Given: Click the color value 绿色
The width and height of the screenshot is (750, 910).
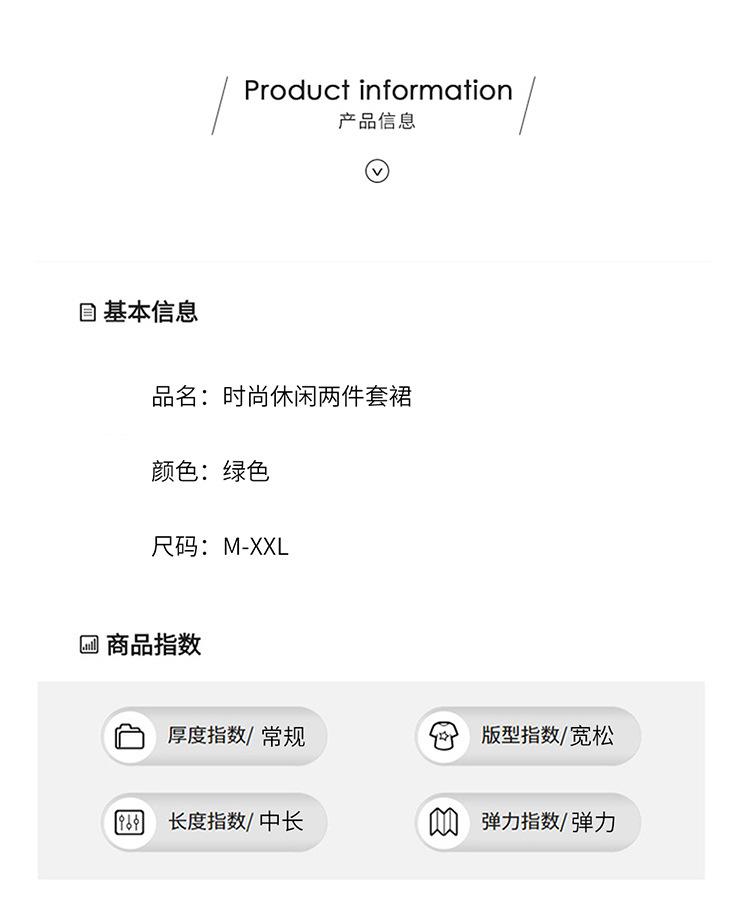Looking at the screenshot, I should [x=246, y=472].
